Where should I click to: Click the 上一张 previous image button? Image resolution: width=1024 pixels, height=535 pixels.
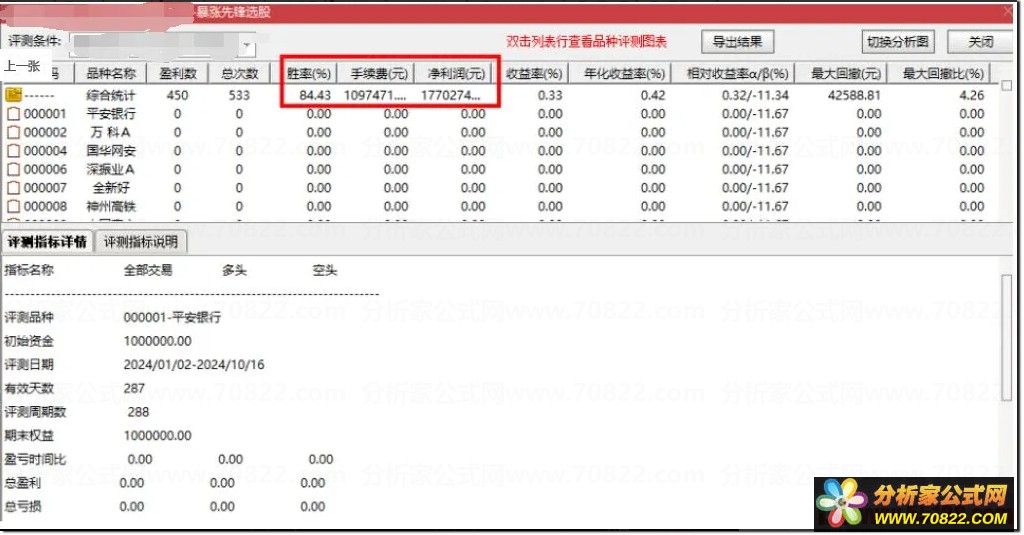tap(22, 66)
